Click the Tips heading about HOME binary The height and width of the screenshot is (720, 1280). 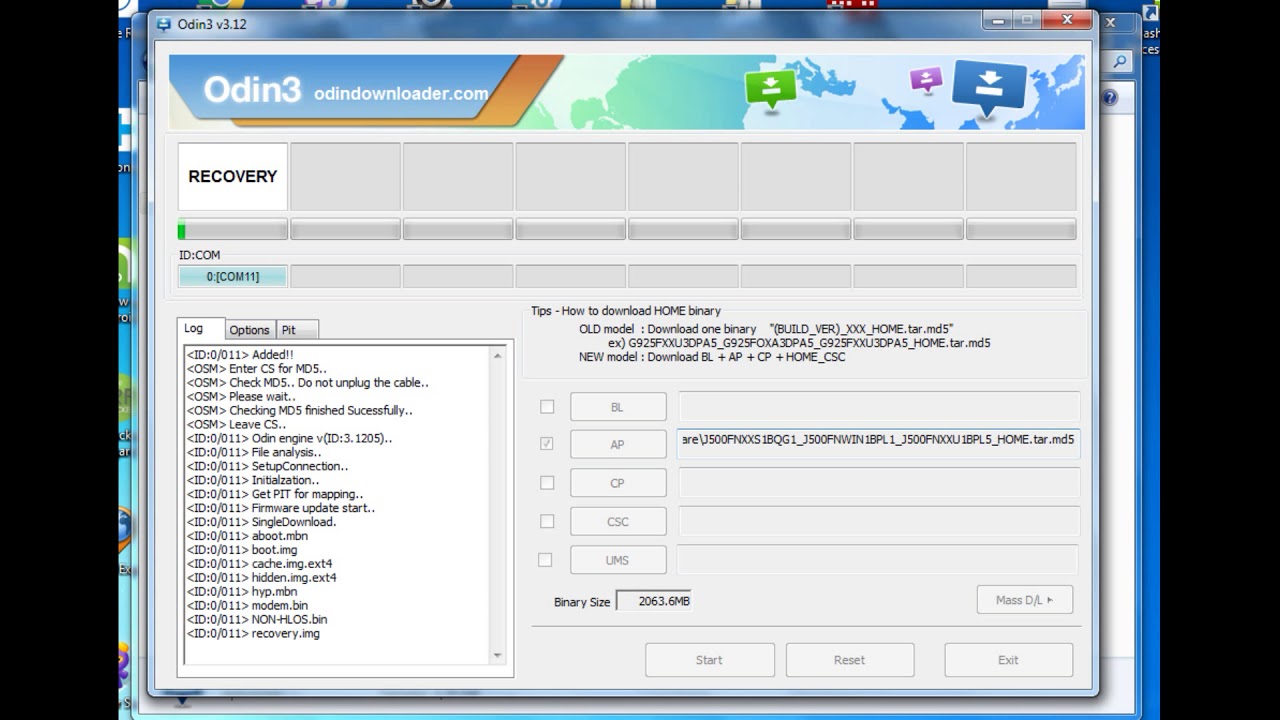coord(626,311)
